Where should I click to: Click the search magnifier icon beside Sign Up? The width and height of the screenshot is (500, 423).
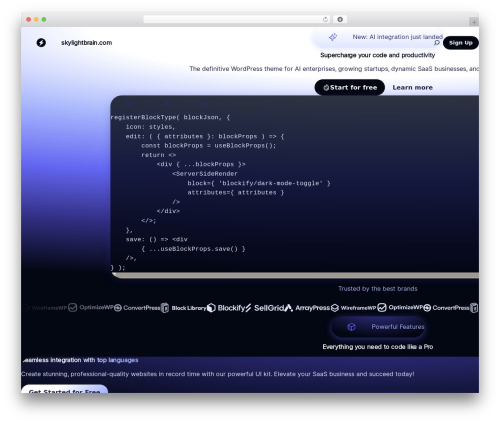click(437, 43)
